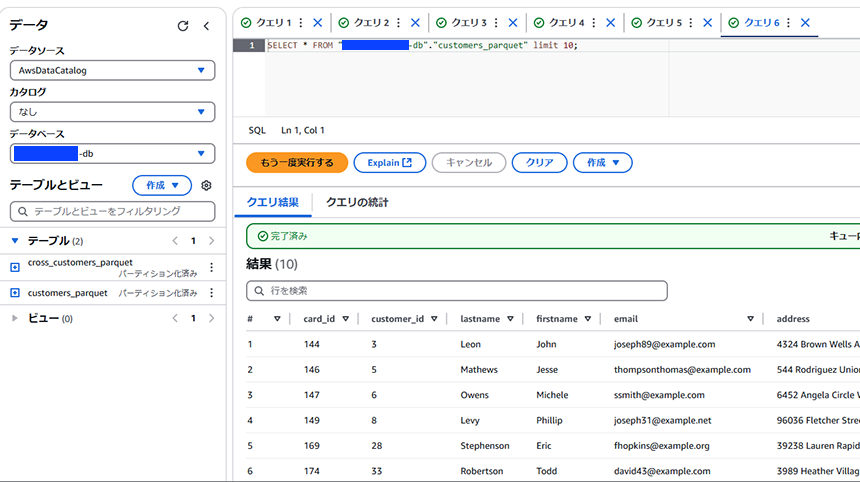
Task: Open クエリ 3 tab options menu
Action: pyautogui.click(x=496, y=22)
